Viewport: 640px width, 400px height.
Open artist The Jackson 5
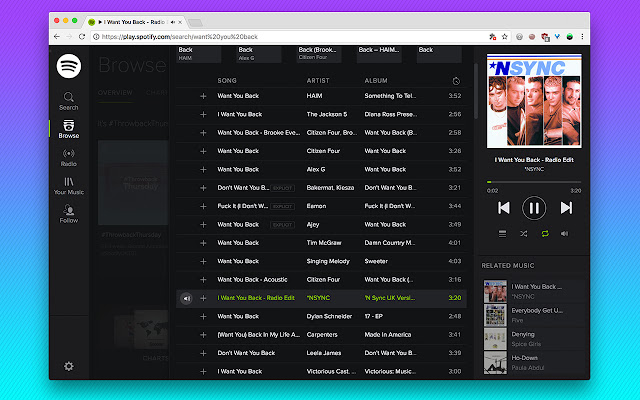(x=327, y=114)
